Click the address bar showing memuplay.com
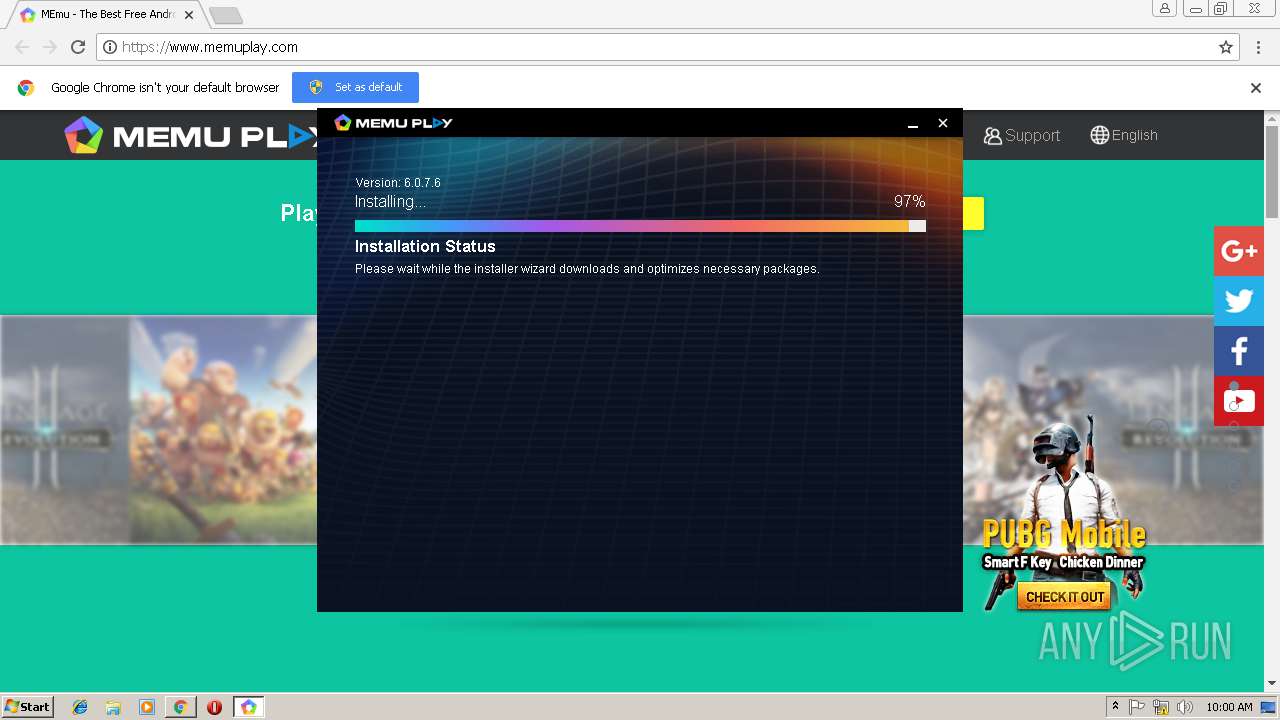 click(668, 47)
